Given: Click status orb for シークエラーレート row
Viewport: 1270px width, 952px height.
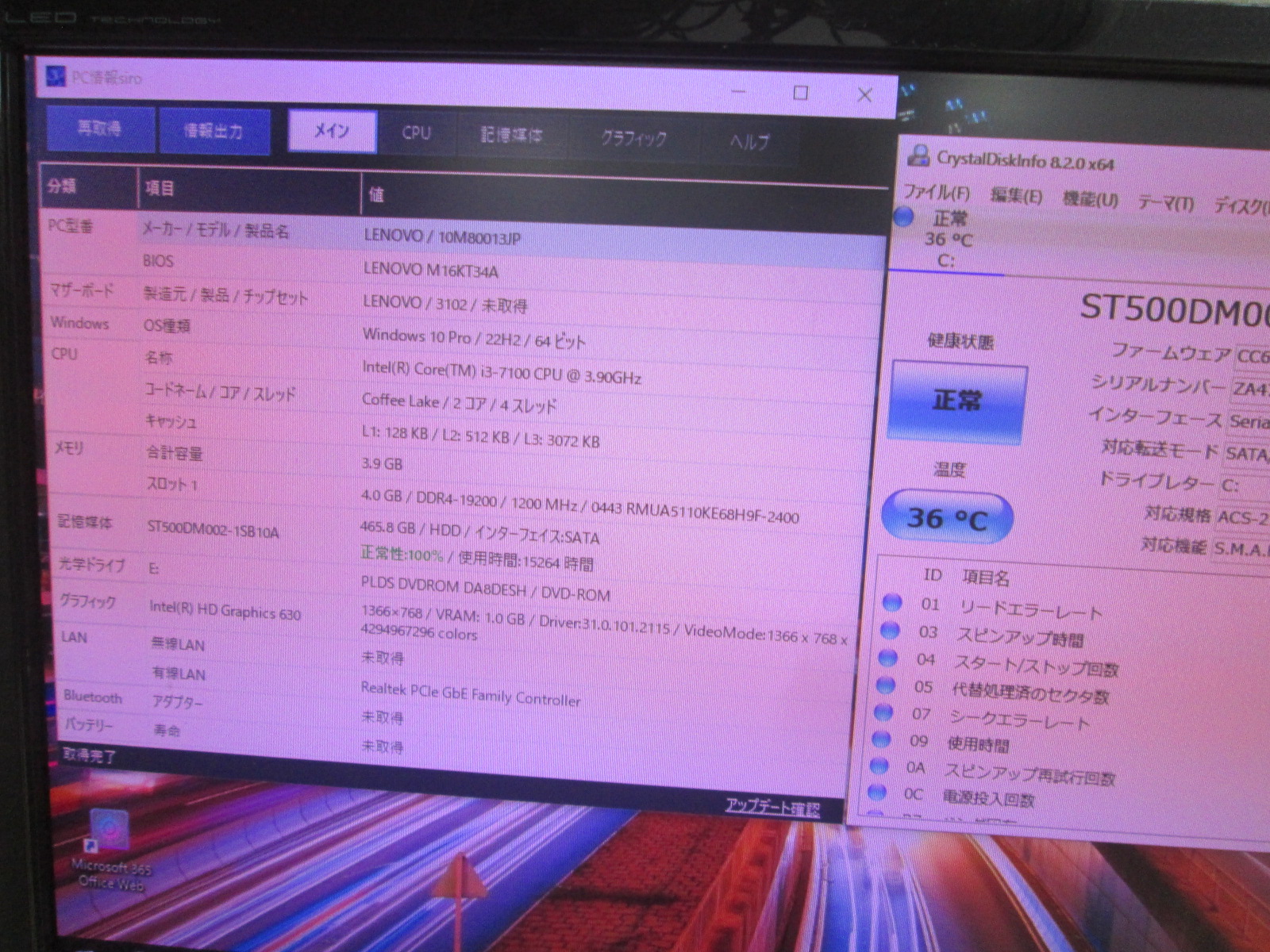Looking at the screenshot, I should (883, 712).
